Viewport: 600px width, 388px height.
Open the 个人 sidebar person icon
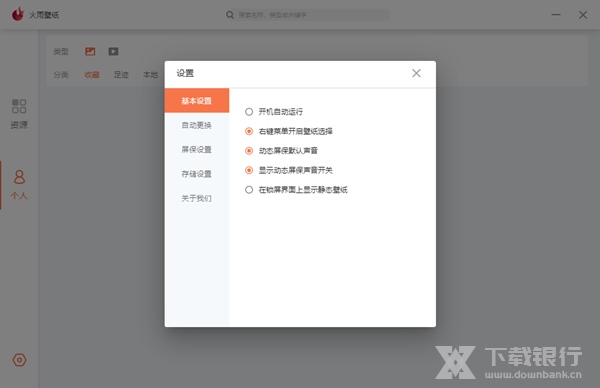[x=19, y=177]
